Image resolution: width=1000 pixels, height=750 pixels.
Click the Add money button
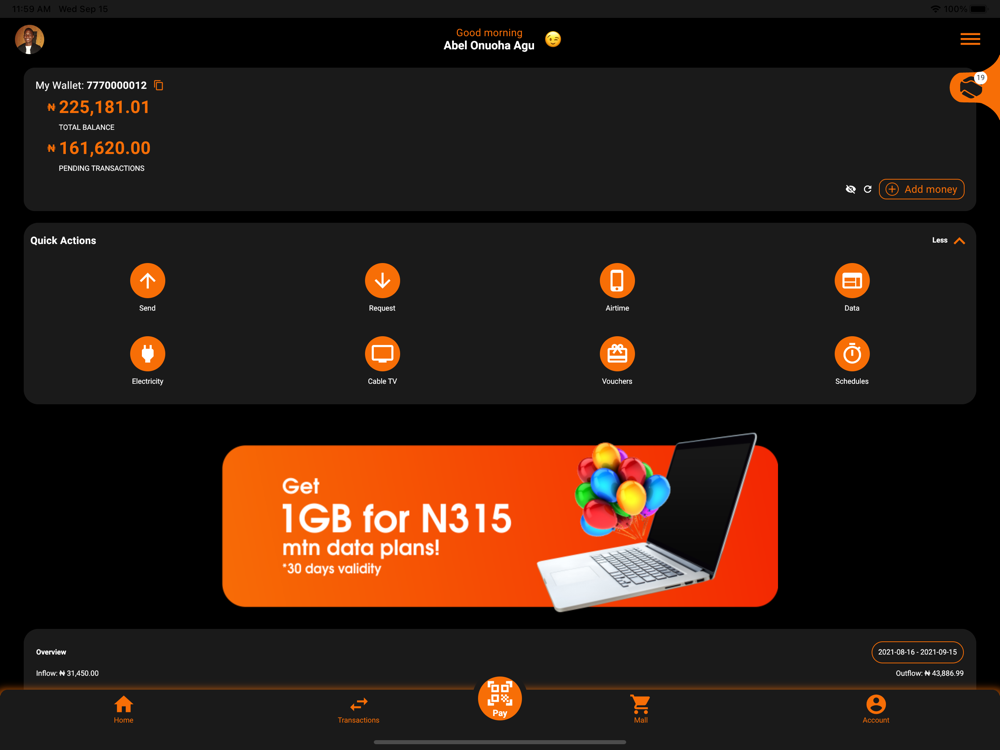click(x=921, y=189)
